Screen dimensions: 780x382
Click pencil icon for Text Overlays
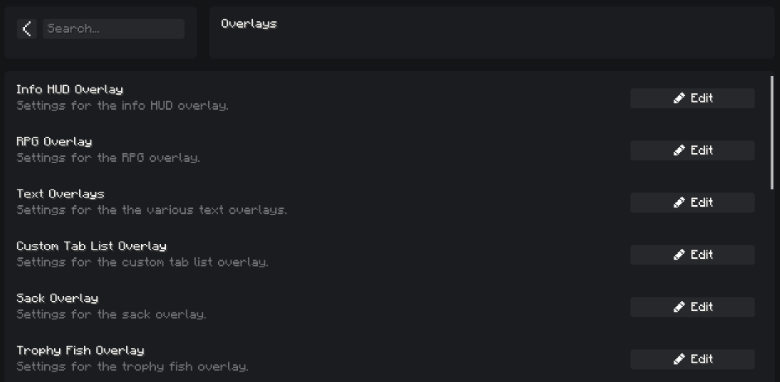(679, 202)
